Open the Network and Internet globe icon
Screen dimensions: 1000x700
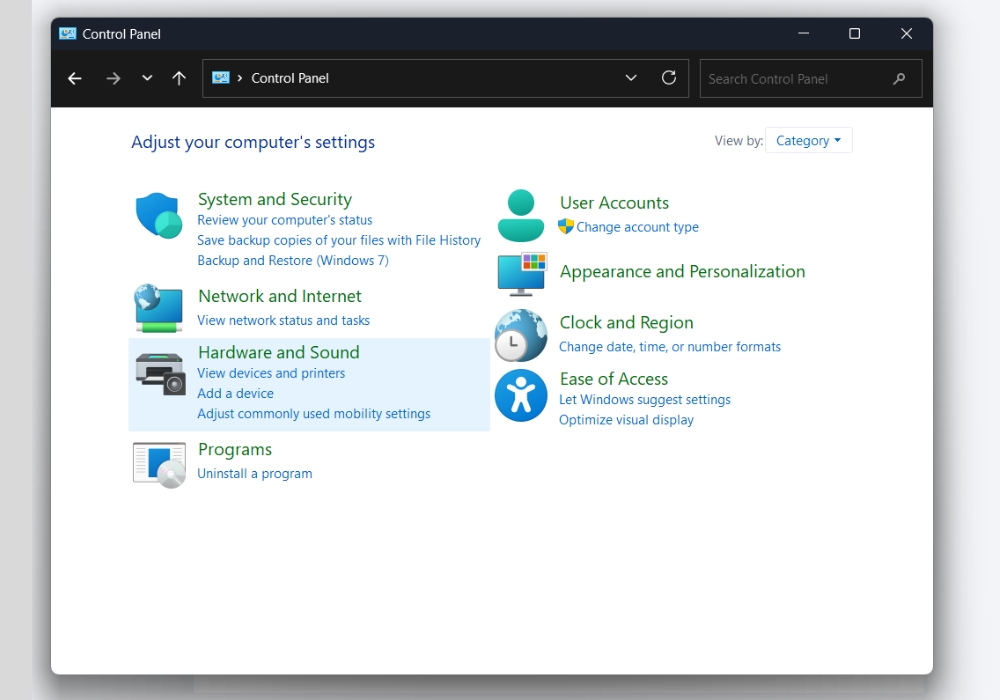158,309
